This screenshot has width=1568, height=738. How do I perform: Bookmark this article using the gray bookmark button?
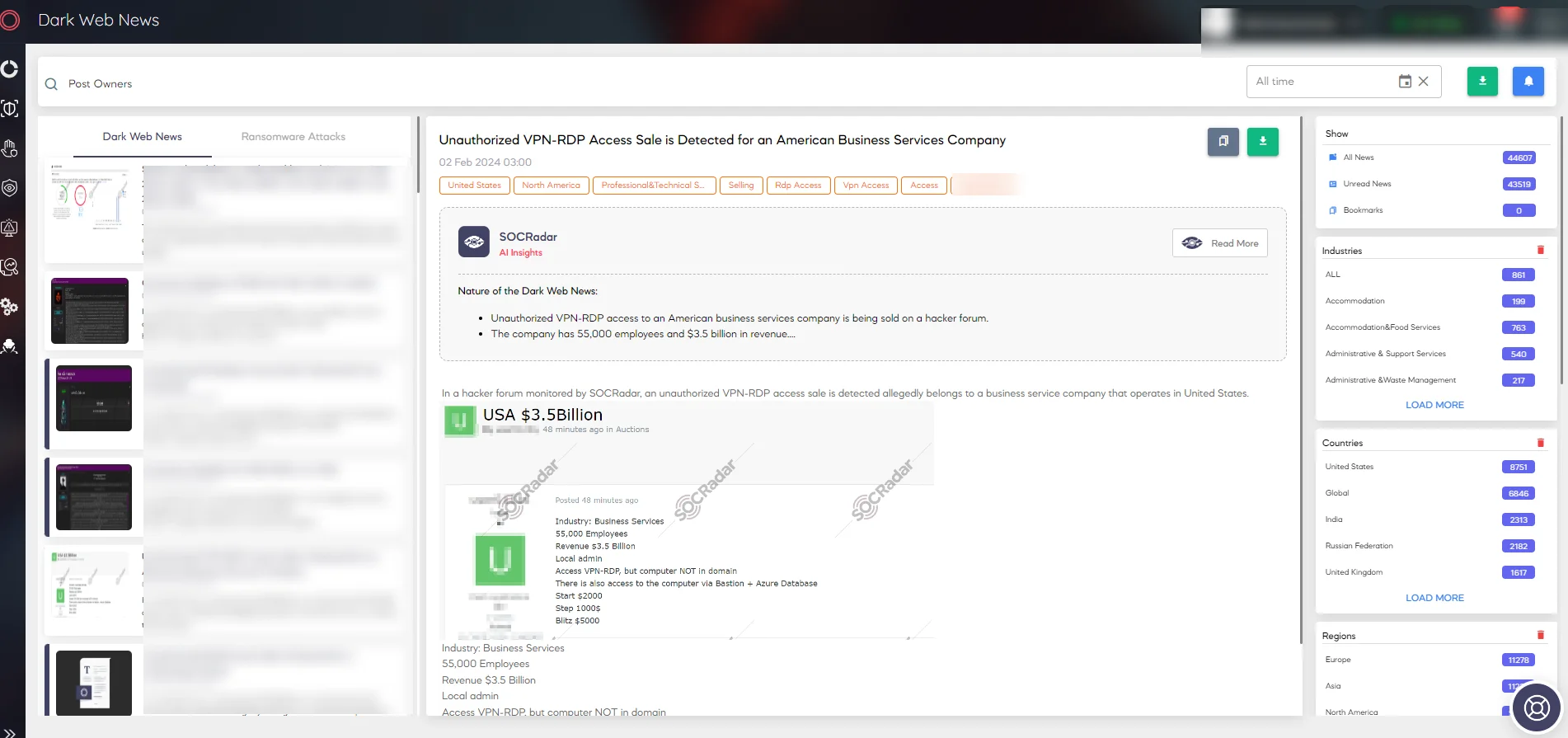(1223, 141)
